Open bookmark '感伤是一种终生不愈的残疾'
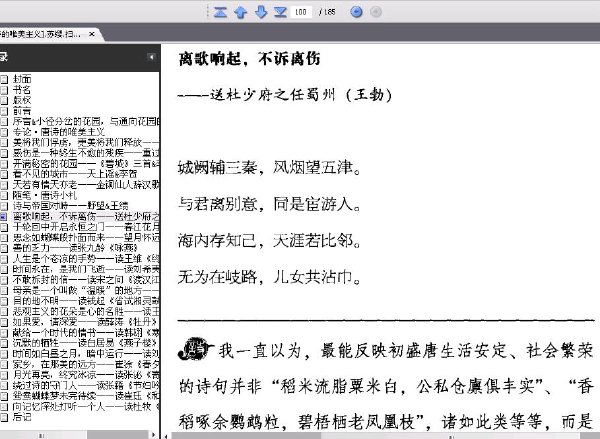Viewport: 600px width, 439px height. 86,153
